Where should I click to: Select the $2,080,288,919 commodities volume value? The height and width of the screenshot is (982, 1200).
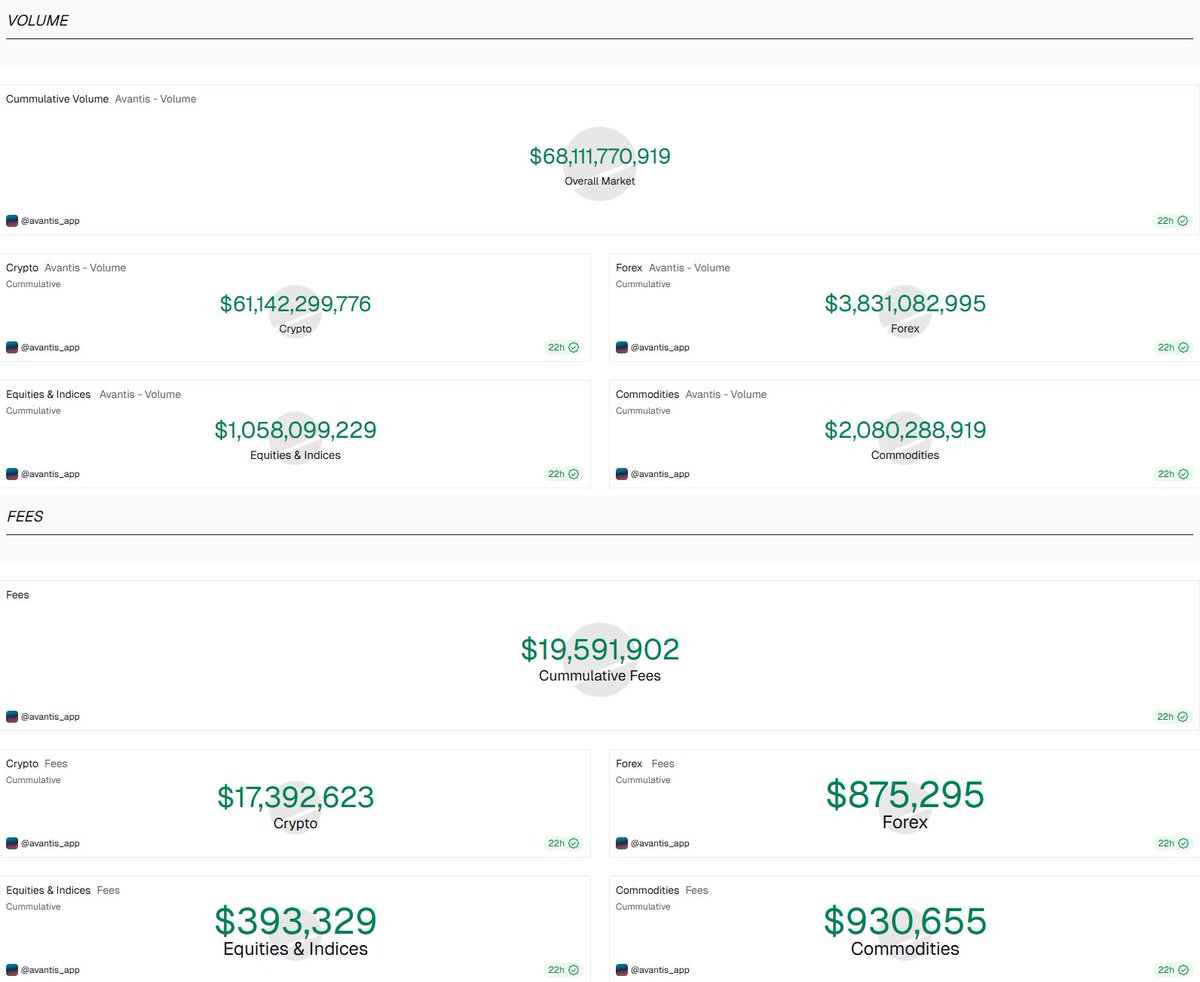905,431
